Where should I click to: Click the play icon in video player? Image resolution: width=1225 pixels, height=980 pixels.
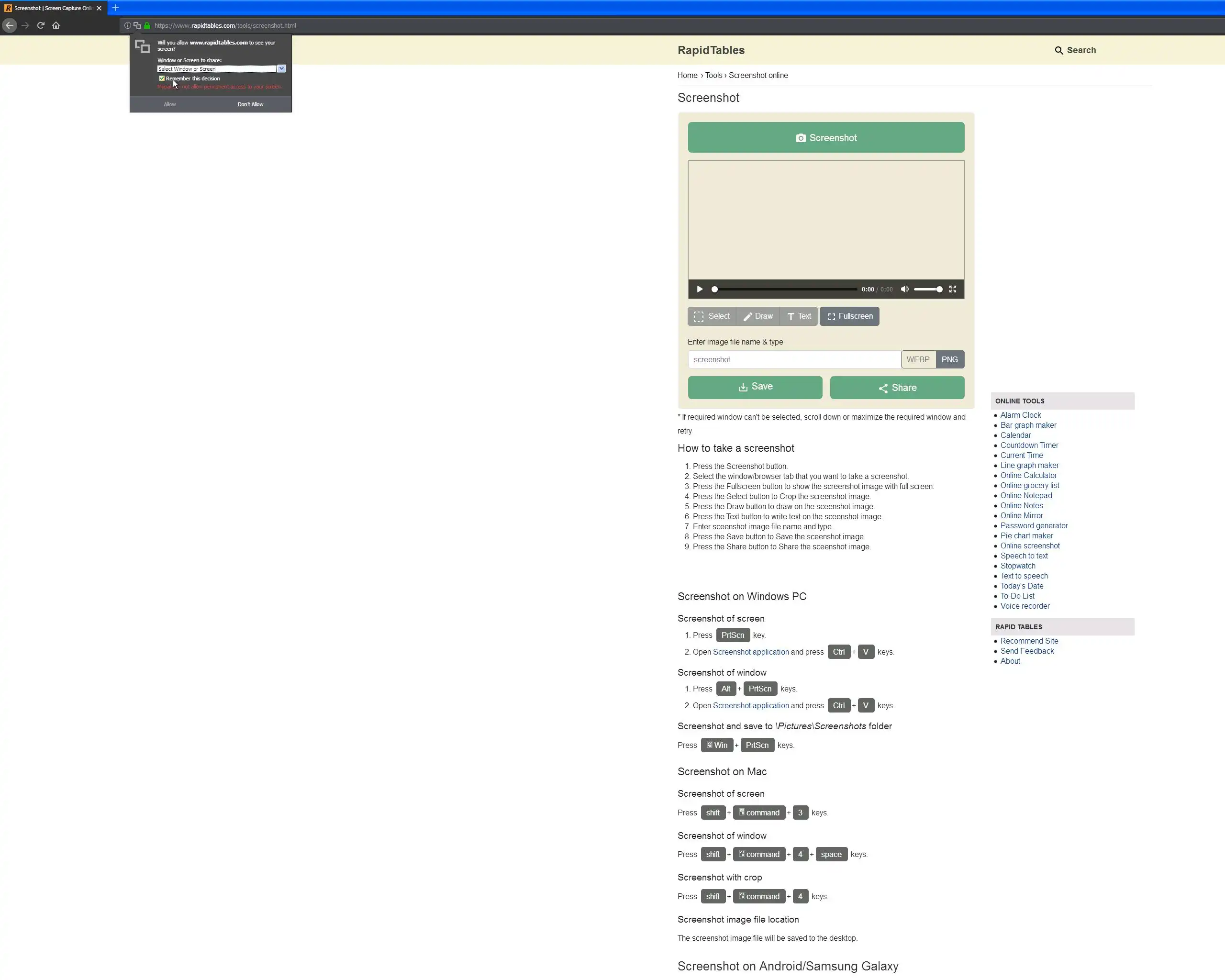pyautogui.click(x=700, y=289)
